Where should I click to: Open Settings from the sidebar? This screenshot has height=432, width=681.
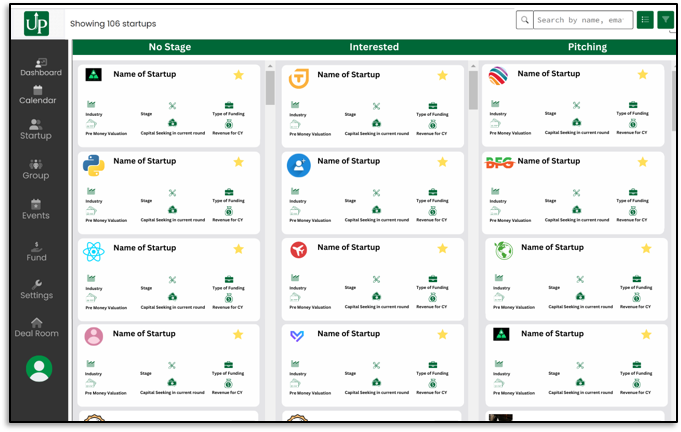pyautogui.click(x=36, y=290)
